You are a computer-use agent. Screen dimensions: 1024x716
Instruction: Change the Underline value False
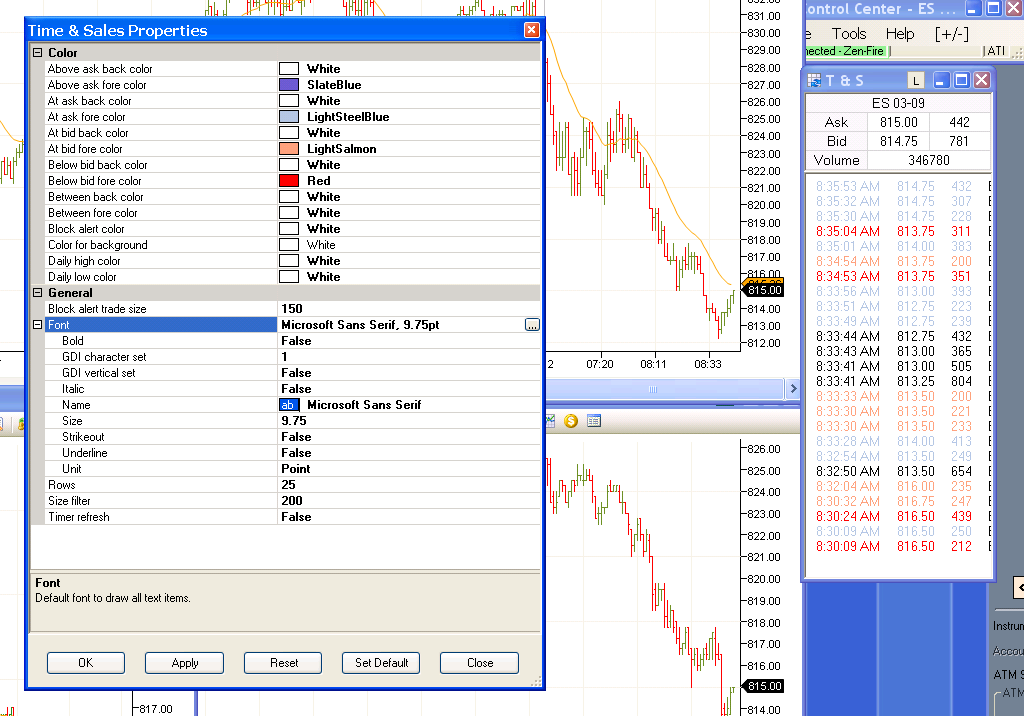pyautogui.click(x=409, y=453)
